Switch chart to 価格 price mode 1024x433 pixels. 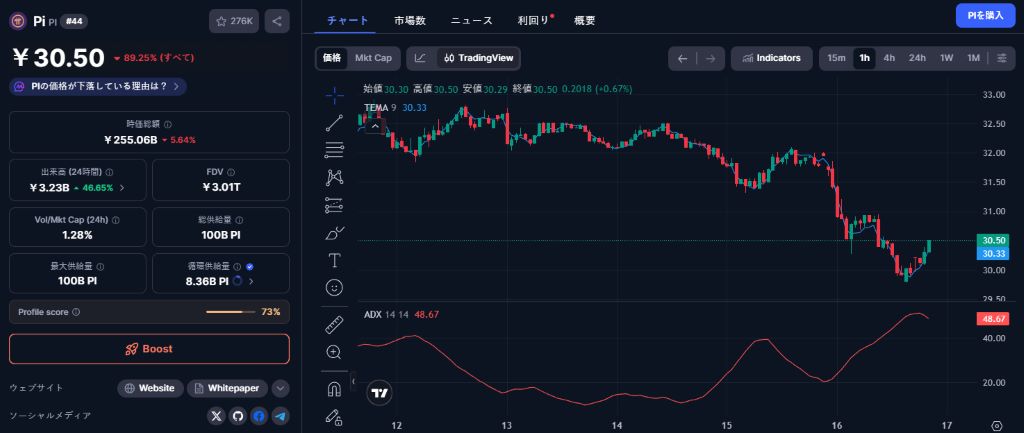(x=332, y=58)
